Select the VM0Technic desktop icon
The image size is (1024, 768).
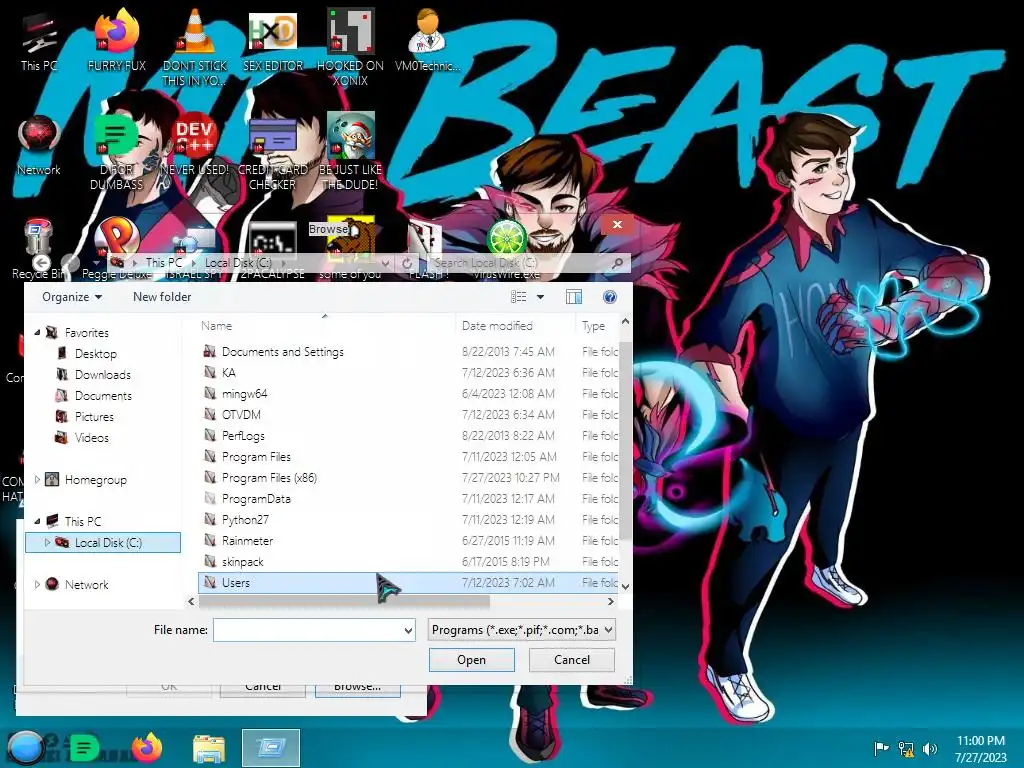click(428, 40)
